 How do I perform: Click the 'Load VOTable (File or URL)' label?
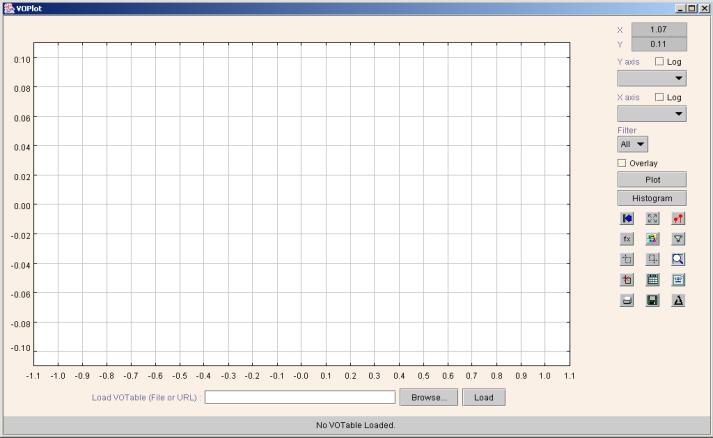click(x=145, y=397)
